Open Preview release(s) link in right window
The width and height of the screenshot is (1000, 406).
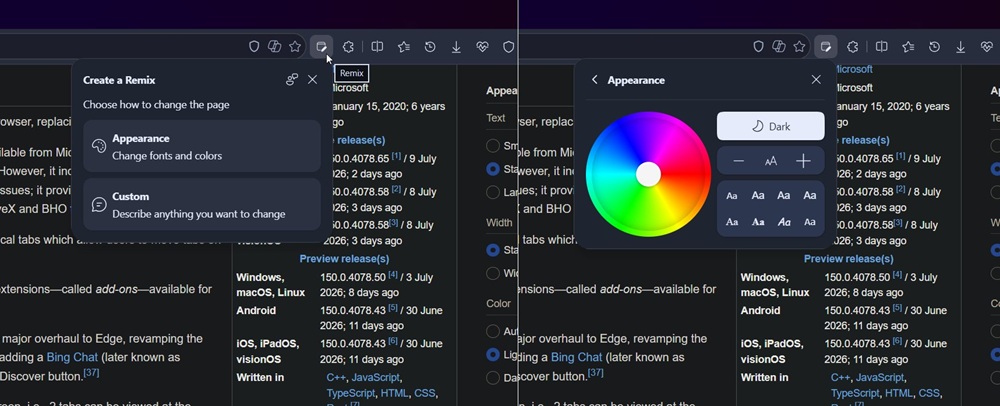849,259
